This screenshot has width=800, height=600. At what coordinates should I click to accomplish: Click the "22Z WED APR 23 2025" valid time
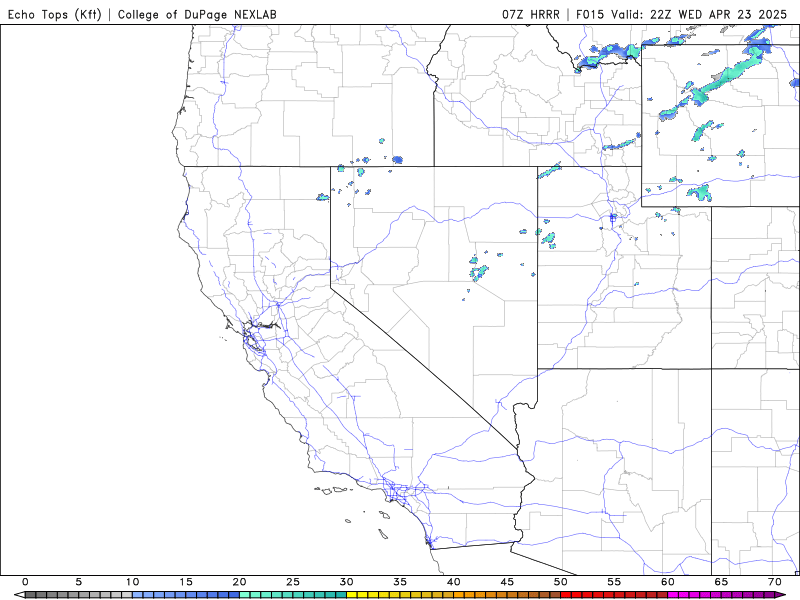(x=718, y=14)
